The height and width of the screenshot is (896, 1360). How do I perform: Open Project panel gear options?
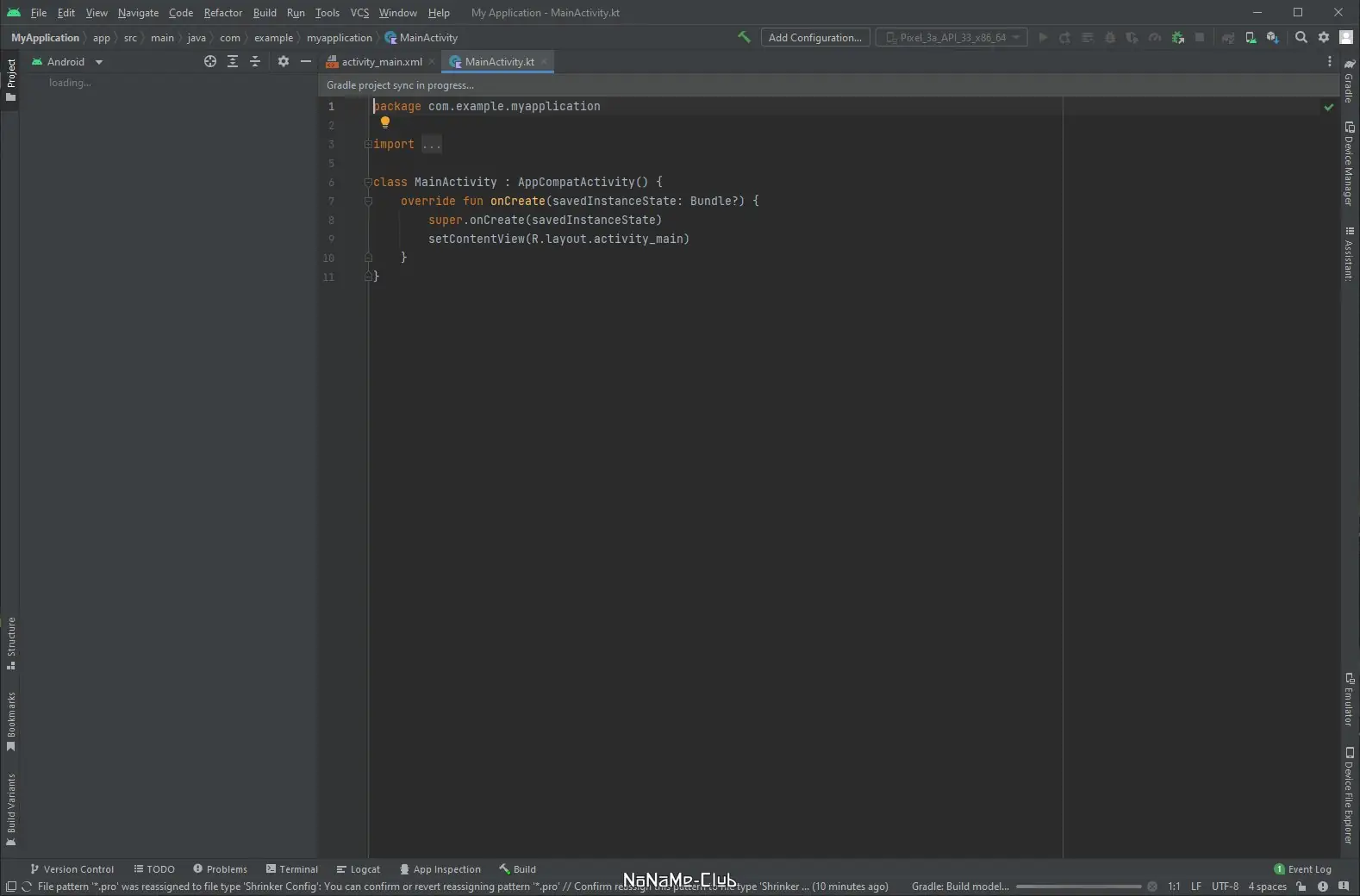tap(284, 61)
